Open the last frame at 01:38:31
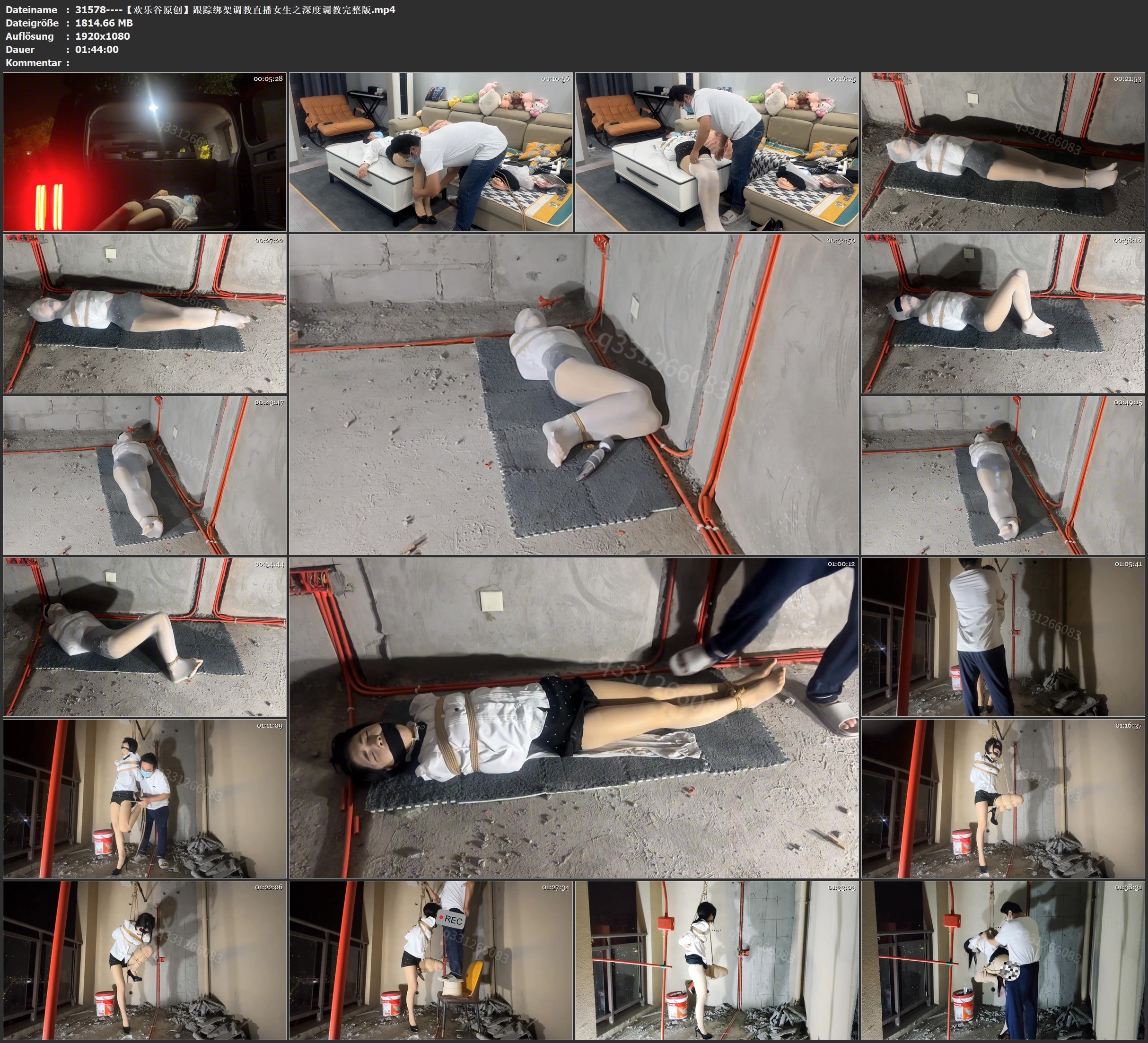The image size is (1148, 1043). point(1003,960)
